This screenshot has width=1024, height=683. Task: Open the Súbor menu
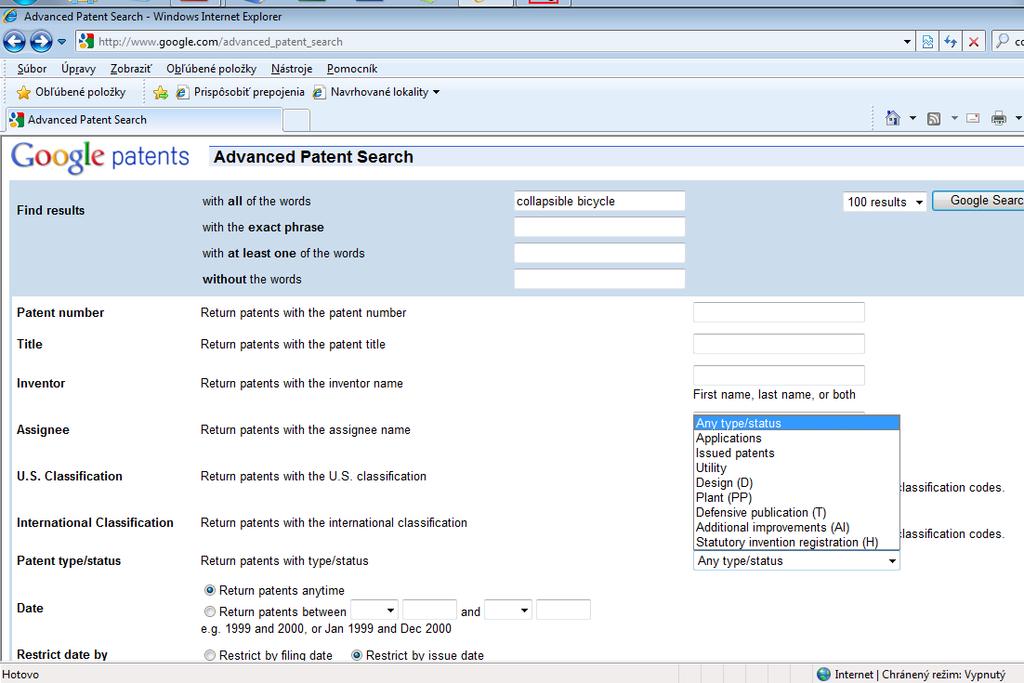31,69
